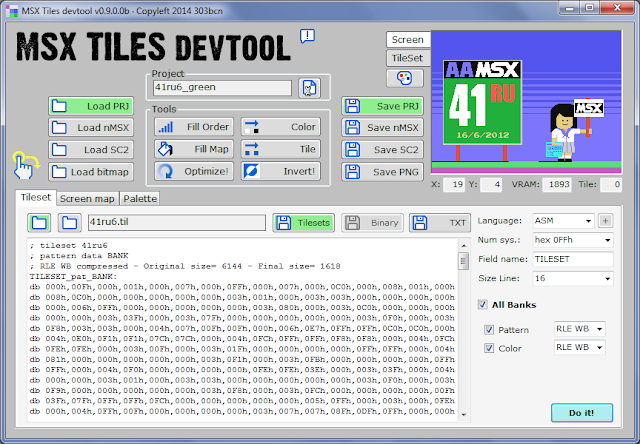Viewport: 640px width, 444px height.
Task: Click the gray folder icon beside filename
Action: click(69, 223)
